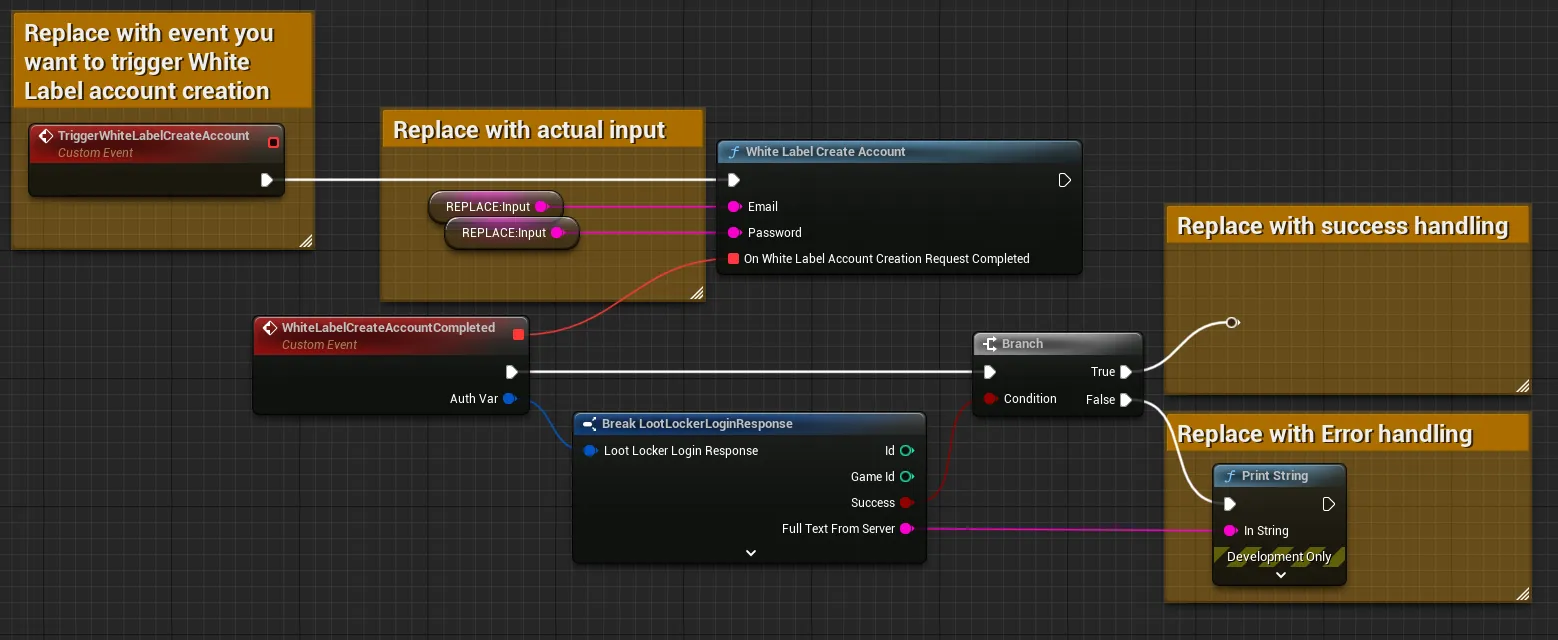Click the exec input pin of White Label Create Account
Image resolution: width=1558 pixels, height=640 pixels.
(734, 180)
